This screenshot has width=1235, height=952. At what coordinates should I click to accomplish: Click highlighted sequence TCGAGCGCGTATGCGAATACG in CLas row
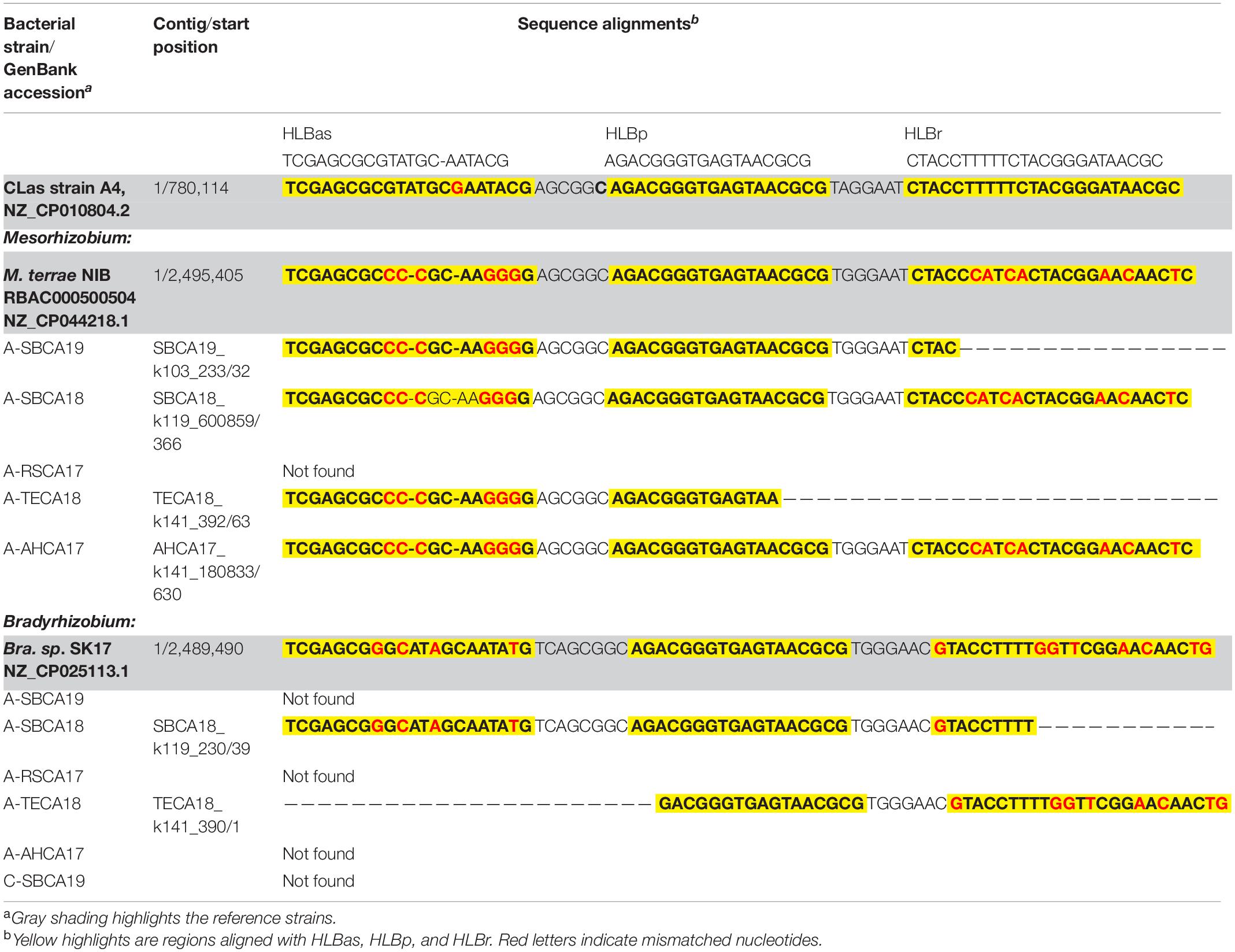coord(407,188)
